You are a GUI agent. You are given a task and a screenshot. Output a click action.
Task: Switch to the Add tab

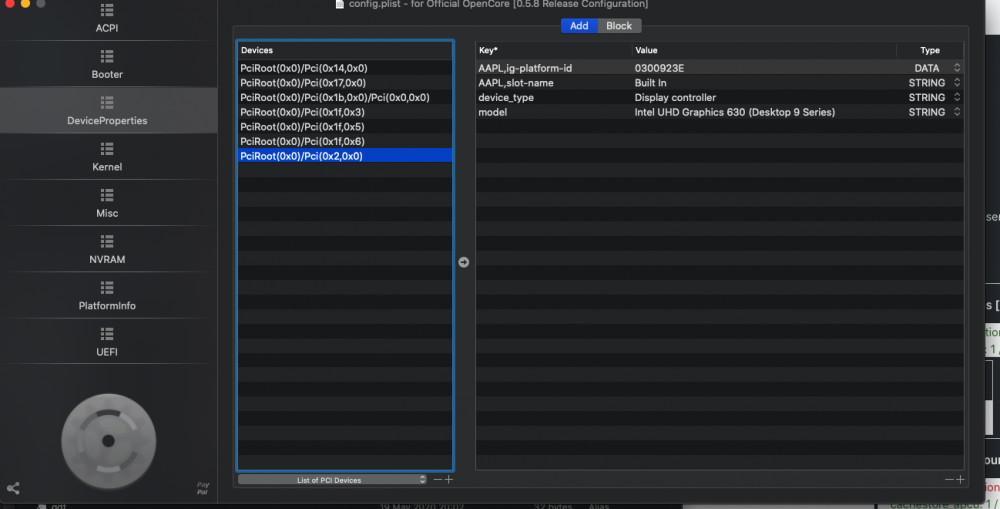(579, 26)
